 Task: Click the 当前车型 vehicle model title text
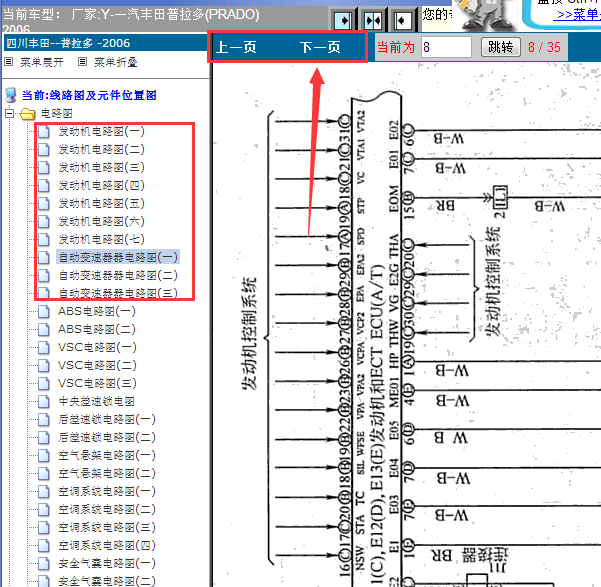click(x=131, y=21)
